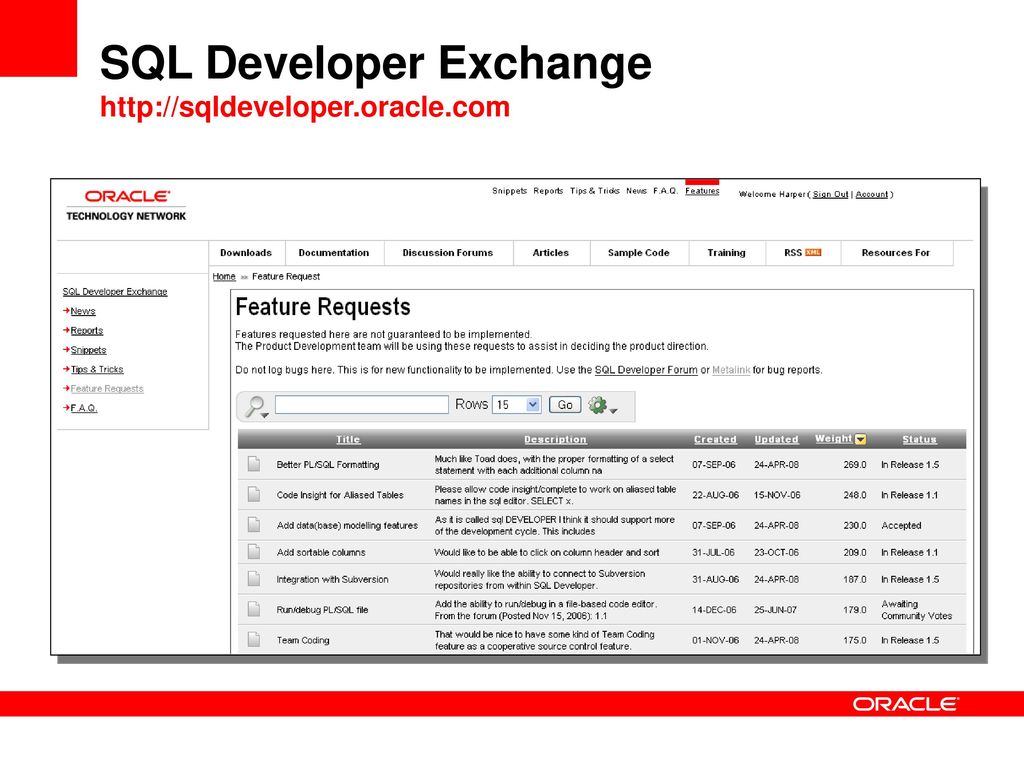Open F.A.Q. in the left sidebar

tap(84, 408)
